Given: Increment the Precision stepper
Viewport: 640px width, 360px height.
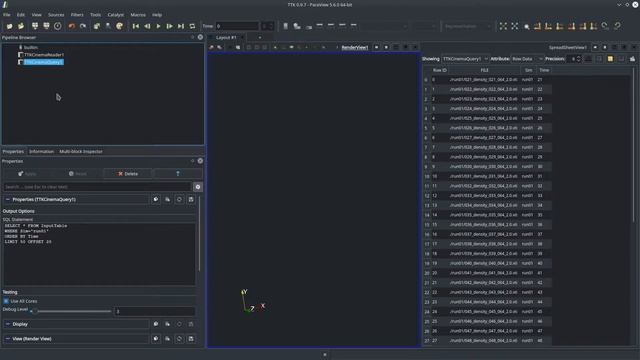Looking at the screenshot, I should pos(578,57).
